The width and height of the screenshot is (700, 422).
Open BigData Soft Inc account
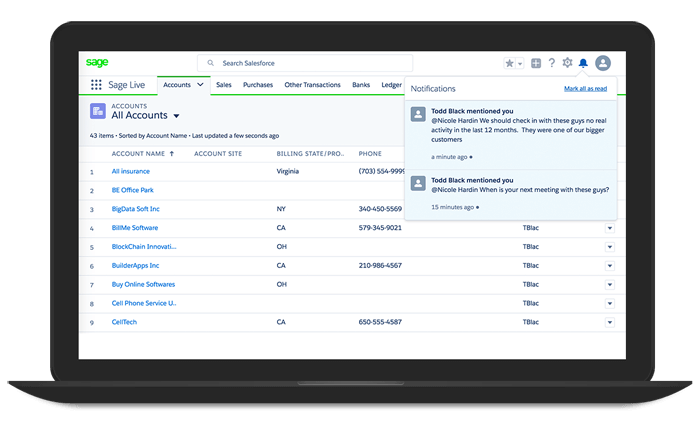click(x=135, y=209)
